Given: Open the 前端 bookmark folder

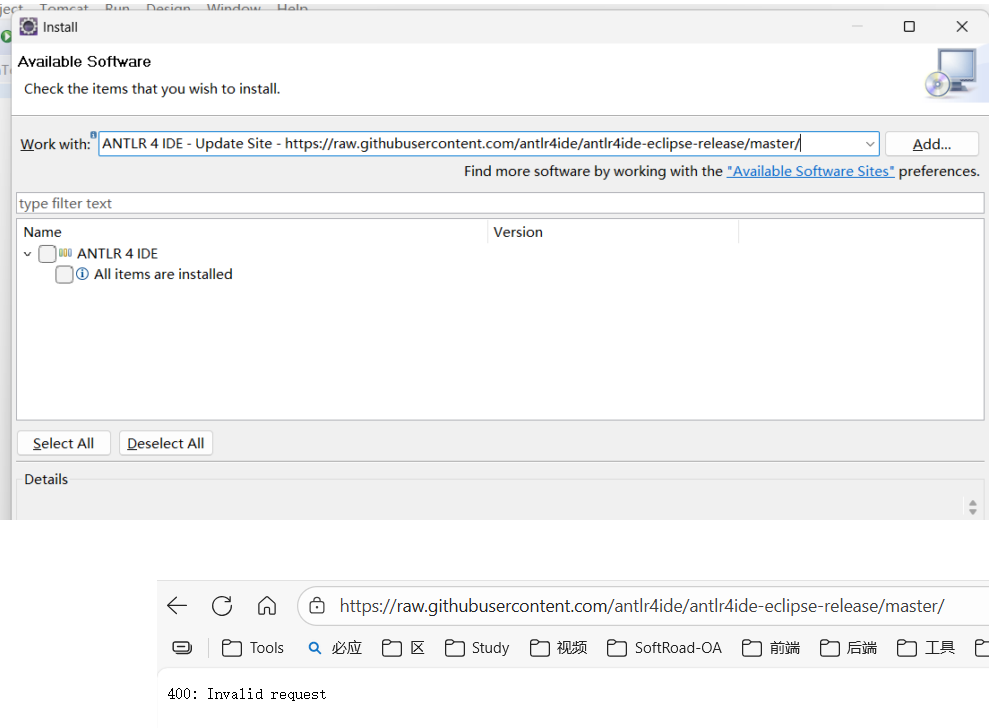Looking at the screenshot, I should click(771, 648).
